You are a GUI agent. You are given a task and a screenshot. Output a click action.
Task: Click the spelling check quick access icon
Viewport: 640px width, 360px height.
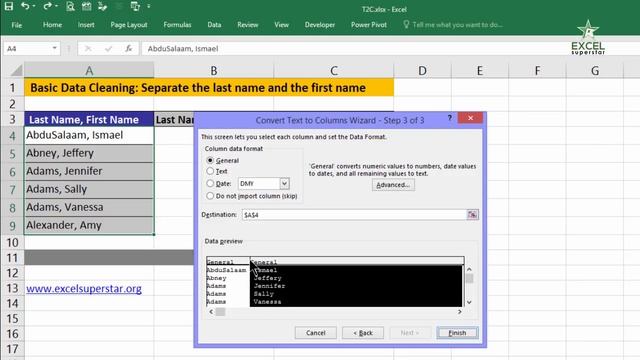[102, 6]
